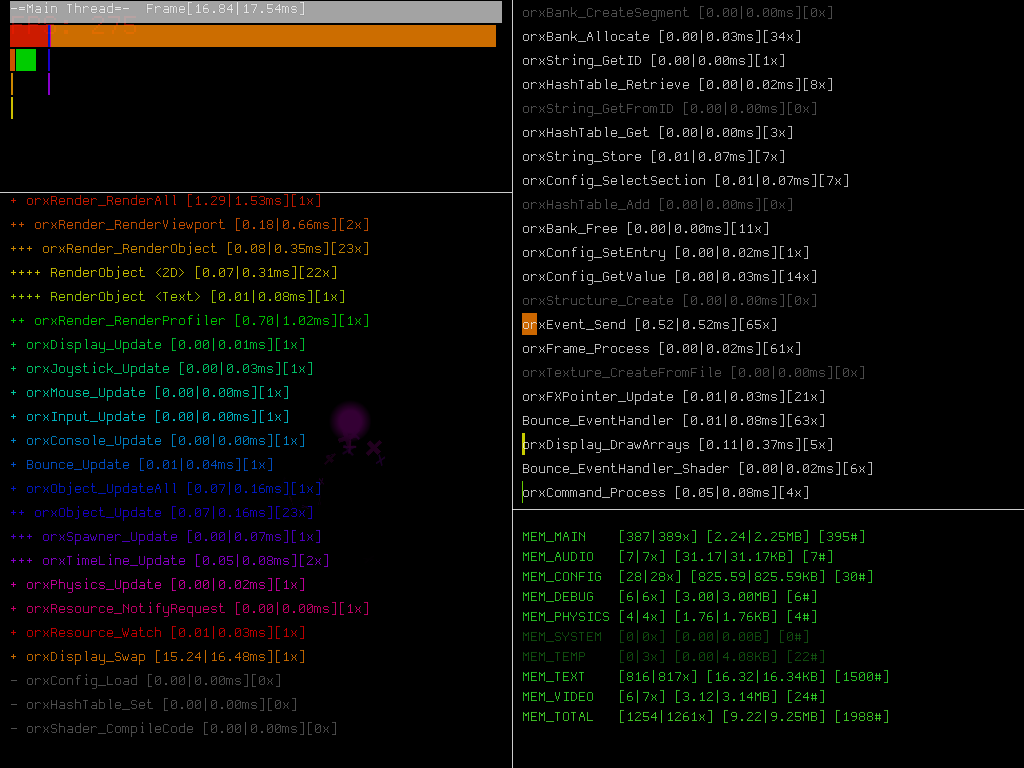
Task: Select the orxPhysics_Update entry
Action: (158, 585)
